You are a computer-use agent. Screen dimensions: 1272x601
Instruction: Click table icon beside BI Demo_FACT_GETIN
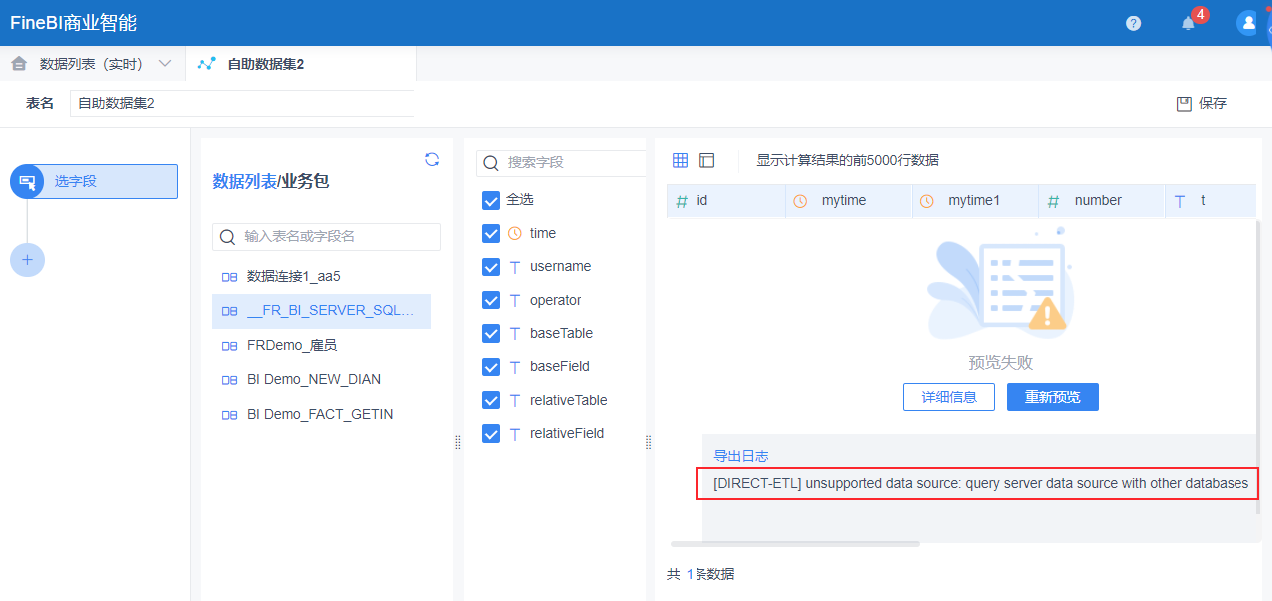pyautogui.click(x=229, y=415)
